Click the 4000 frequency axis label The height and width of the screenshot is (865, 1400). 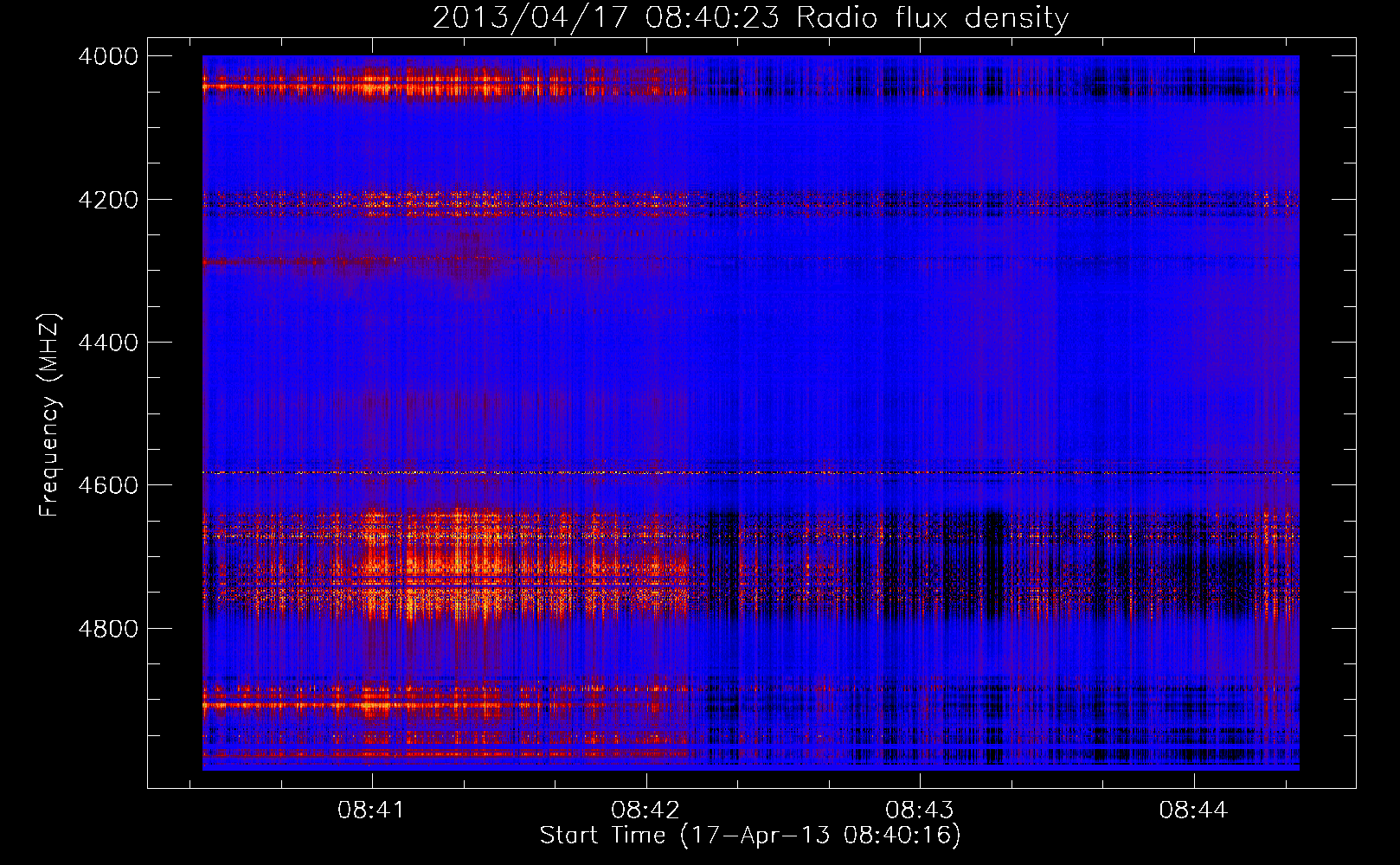108,56
